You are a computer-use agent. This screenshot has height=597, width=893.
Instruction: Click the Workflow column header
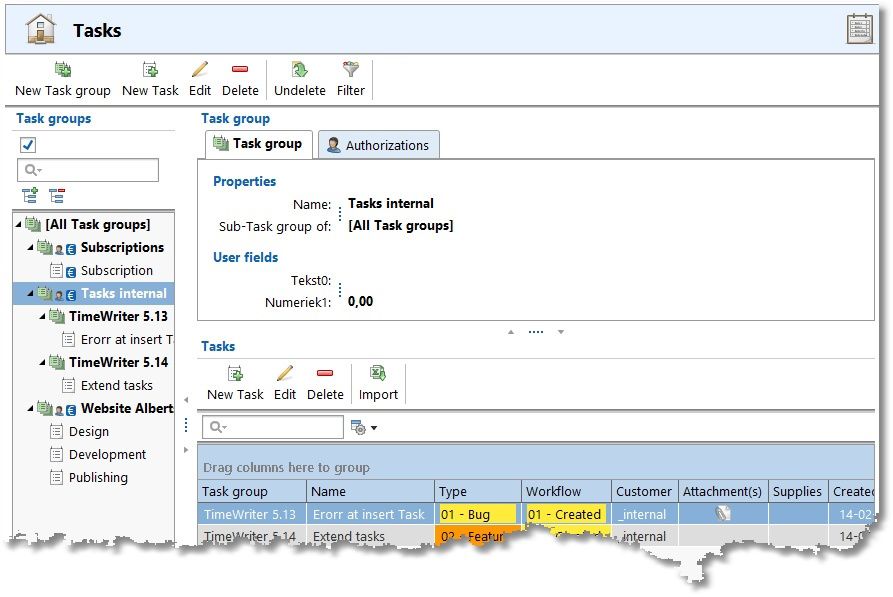566,491
